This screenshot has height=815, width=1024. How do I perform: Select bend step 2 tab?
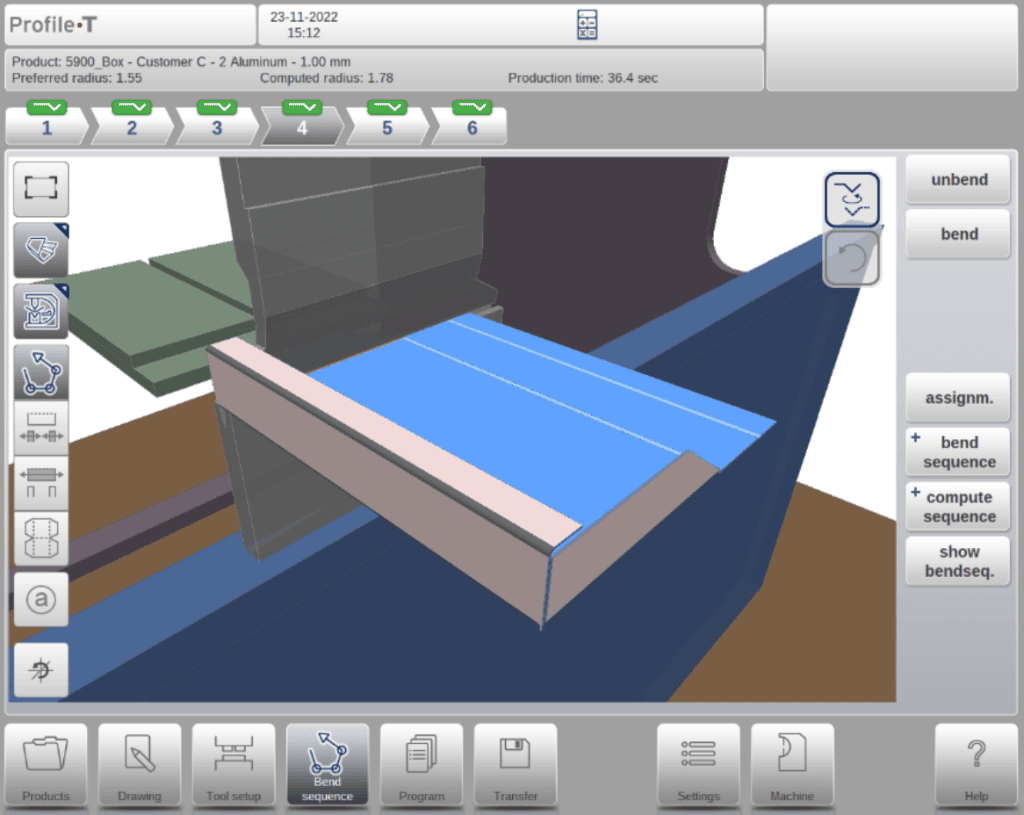(x=132, y=126)
